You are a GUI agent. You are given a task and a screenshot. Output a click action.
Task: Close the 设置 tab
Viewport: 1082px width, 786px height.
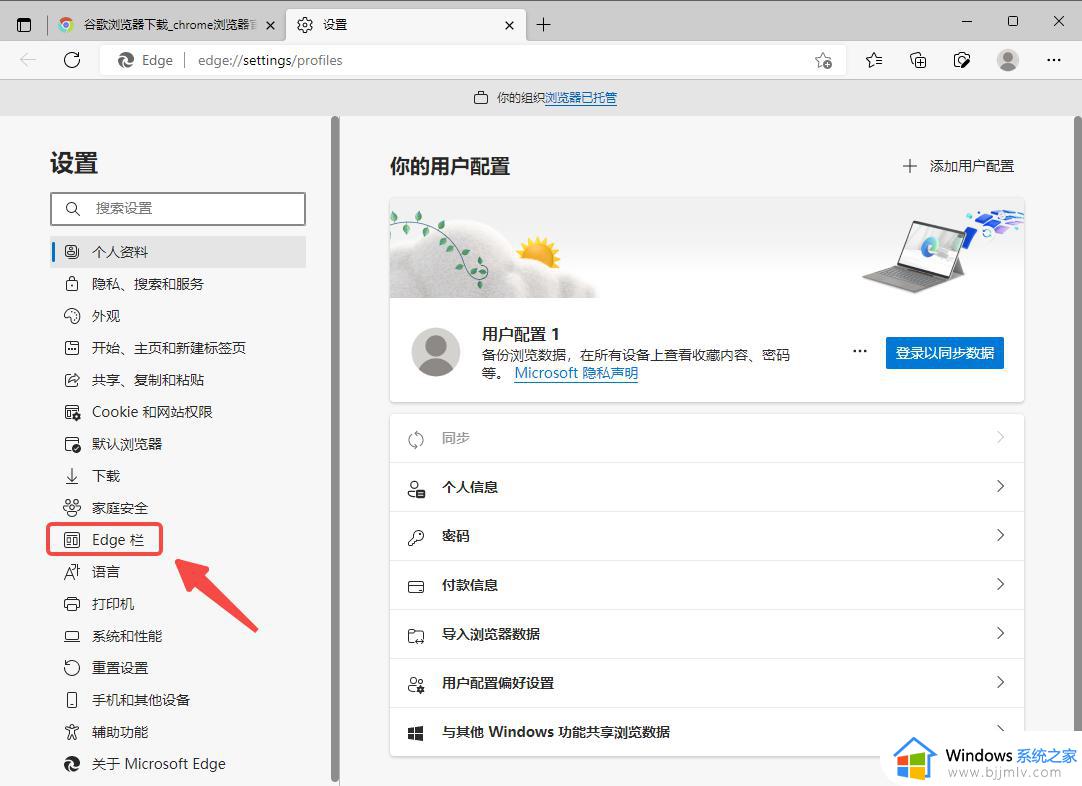(x=509, y=25)
